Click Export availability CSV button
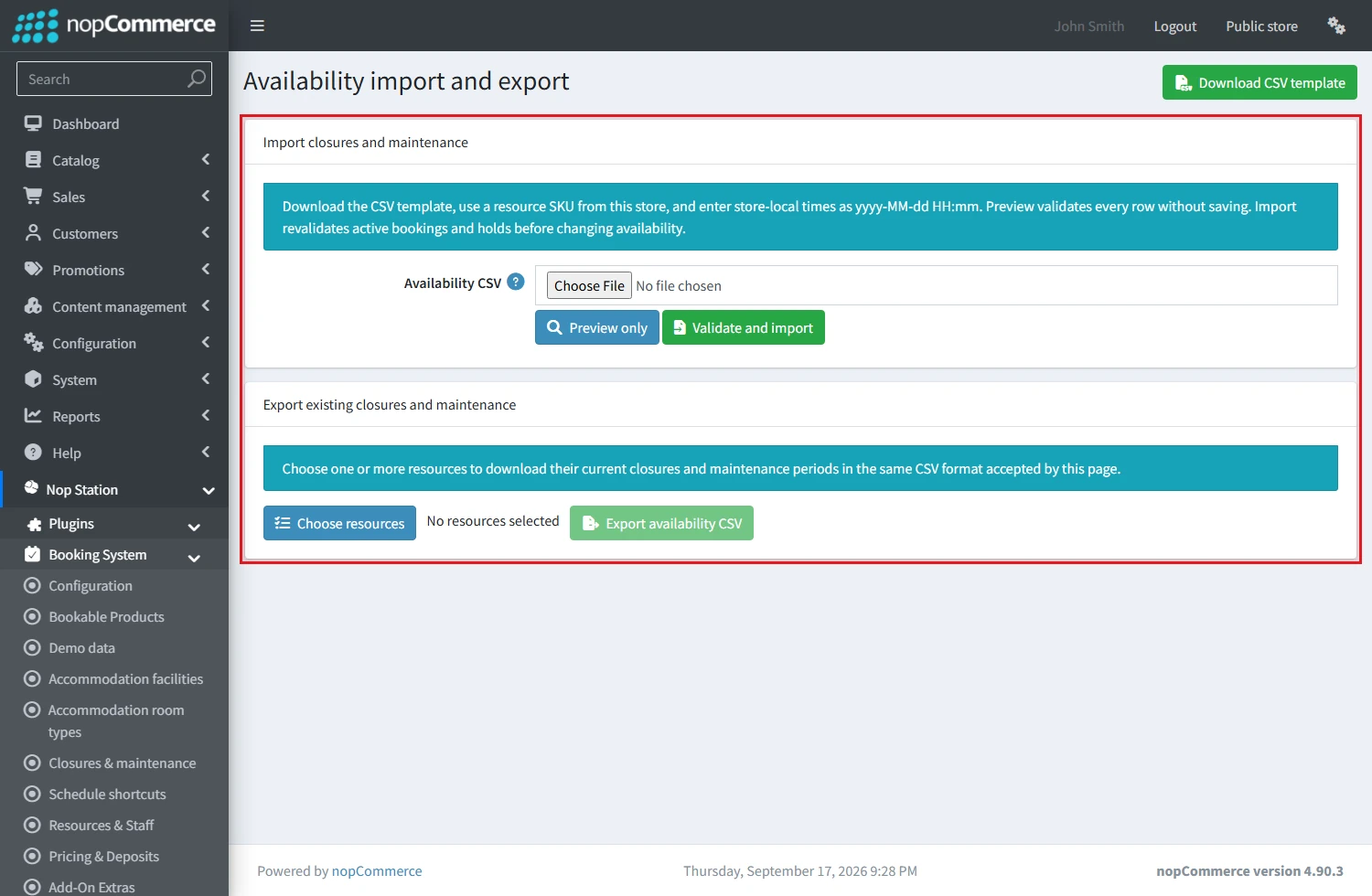 pos(661,523)
